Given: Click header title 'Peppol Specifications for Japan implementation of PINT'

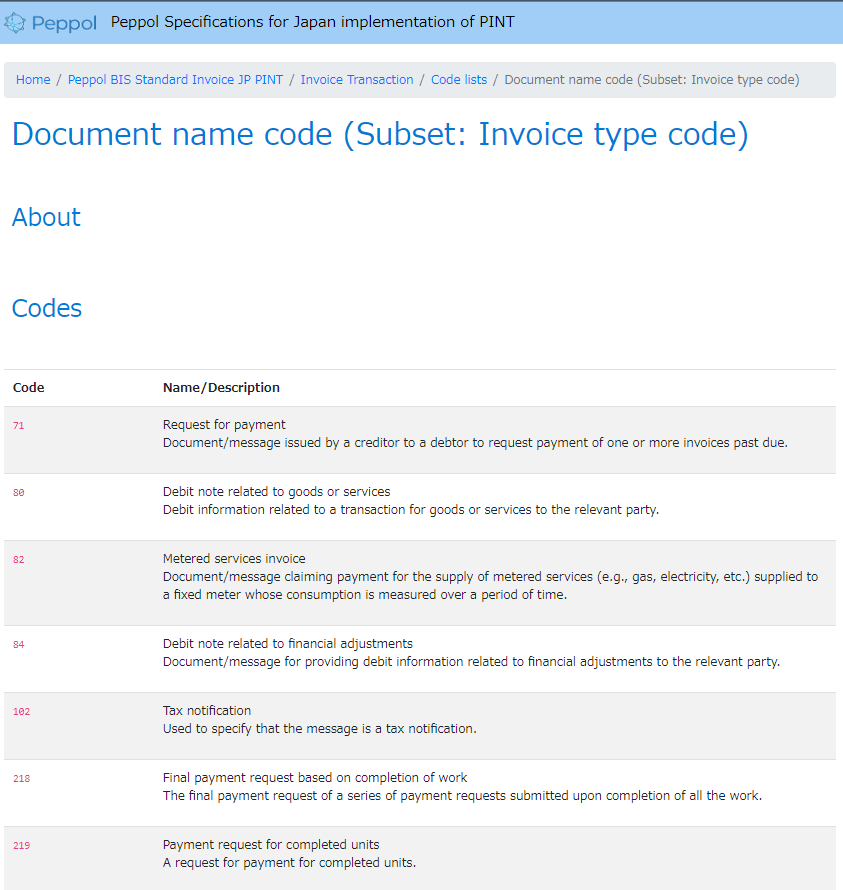Looking at the screenshot, I should (x=313, y=22).
